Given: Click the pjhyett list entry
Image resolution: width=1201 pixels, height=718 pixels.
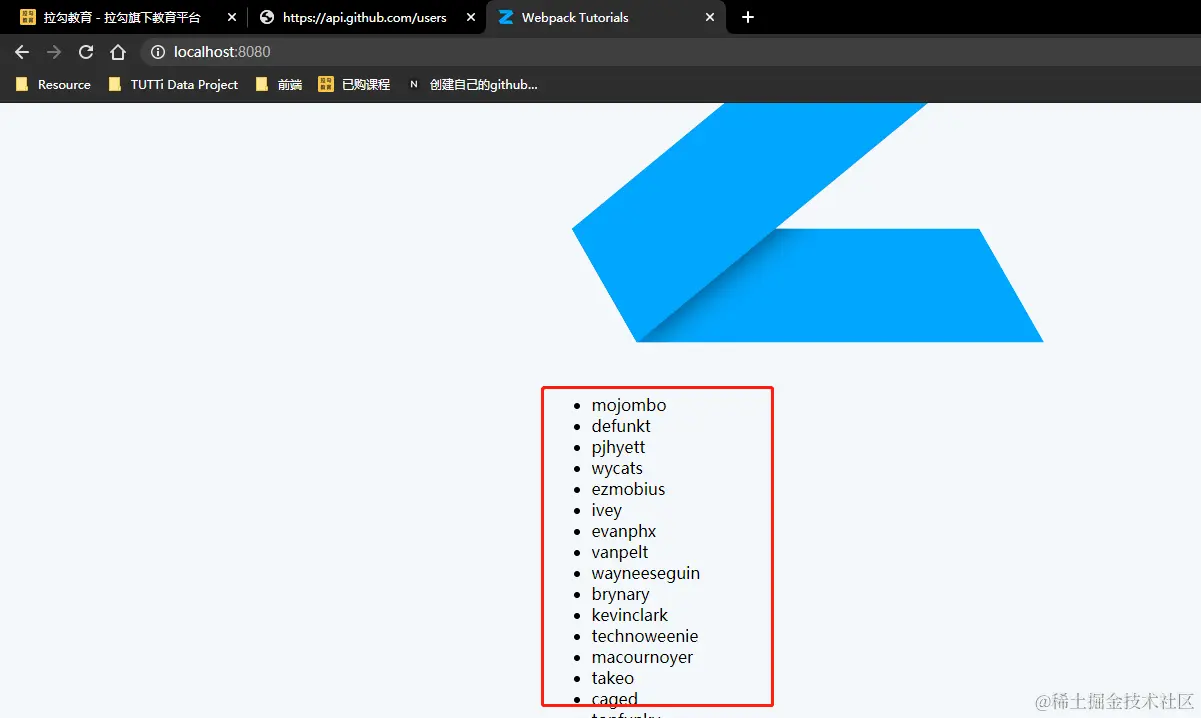Looking at the screenshot, I should pos(618,447).
